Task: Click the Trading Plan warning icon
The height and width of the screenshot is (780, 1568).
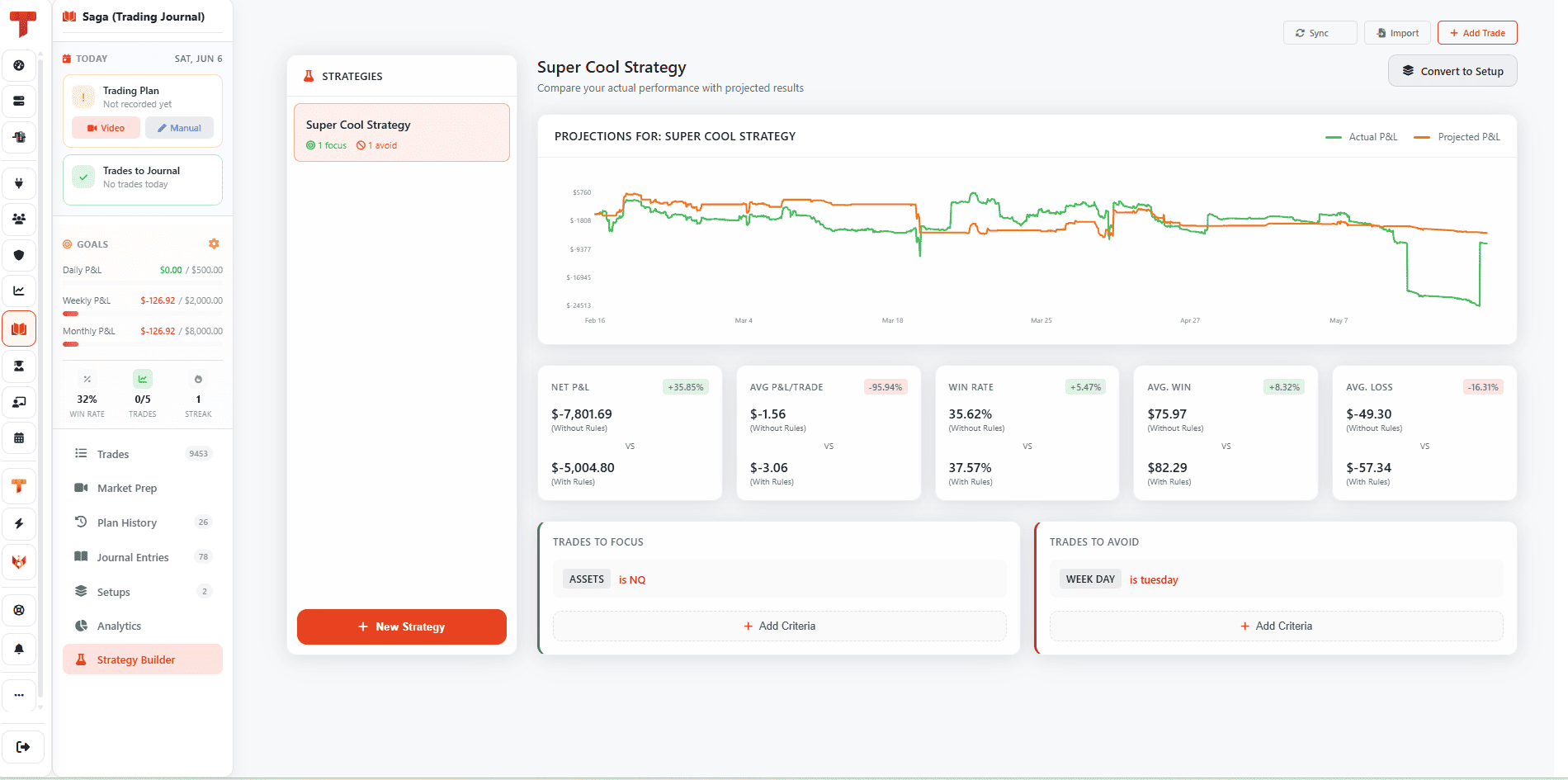Action: pos(83,97)
